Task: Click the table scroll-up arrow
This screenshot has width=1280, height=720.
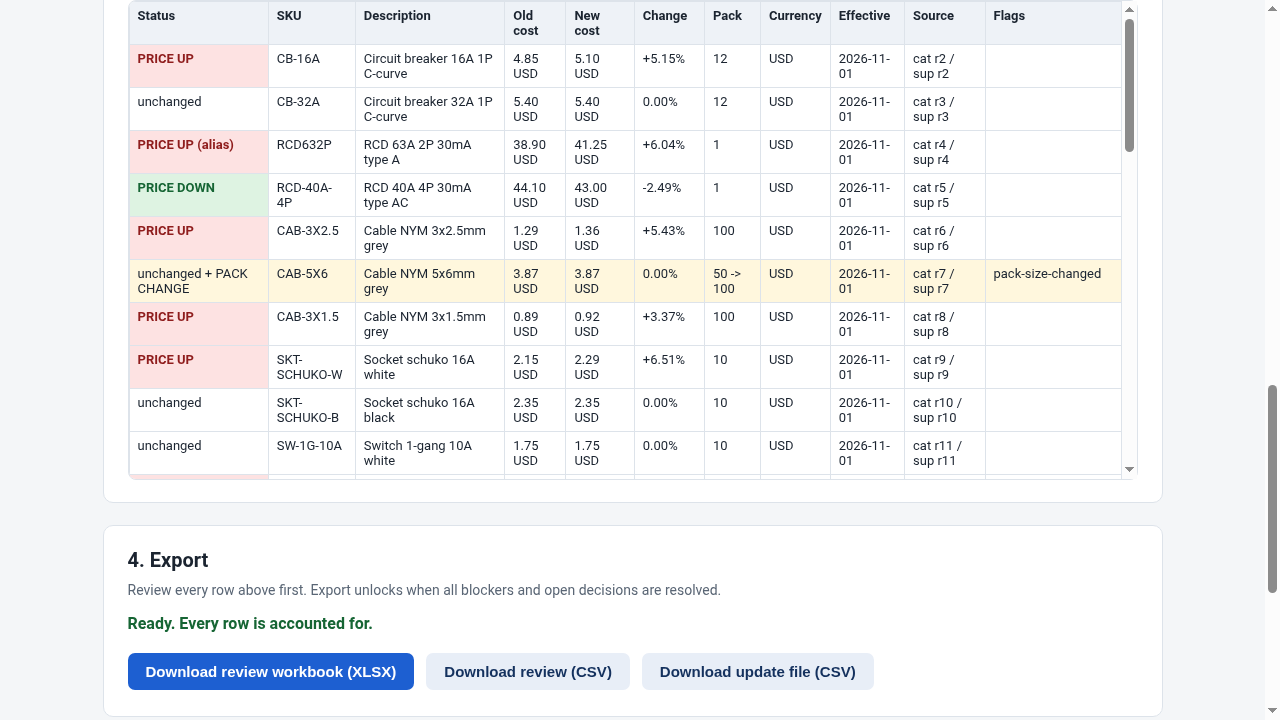Action: point(1129,10)
